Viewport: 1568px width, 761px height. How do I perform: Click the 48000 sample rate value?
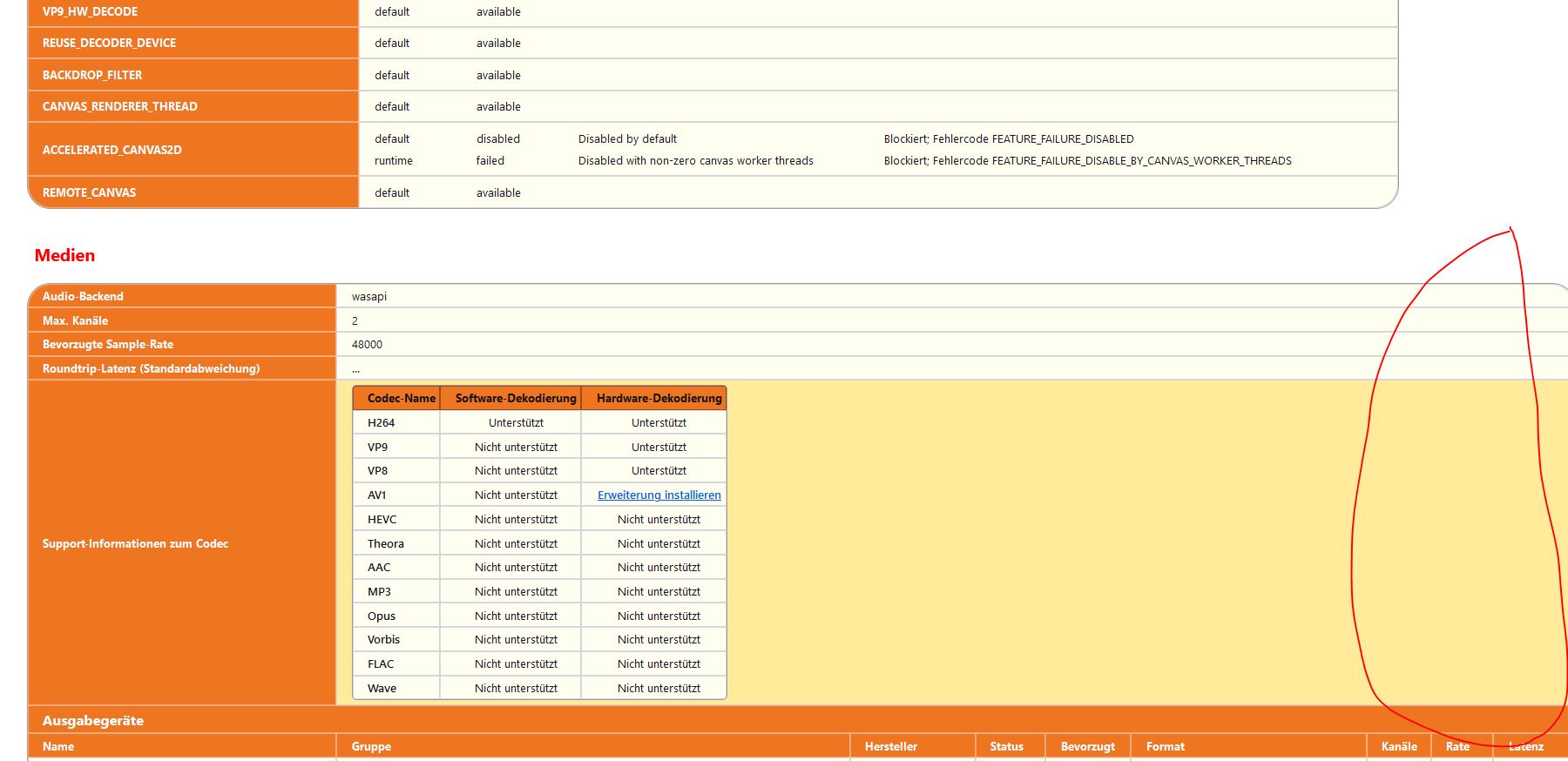(x=367, y=345)
